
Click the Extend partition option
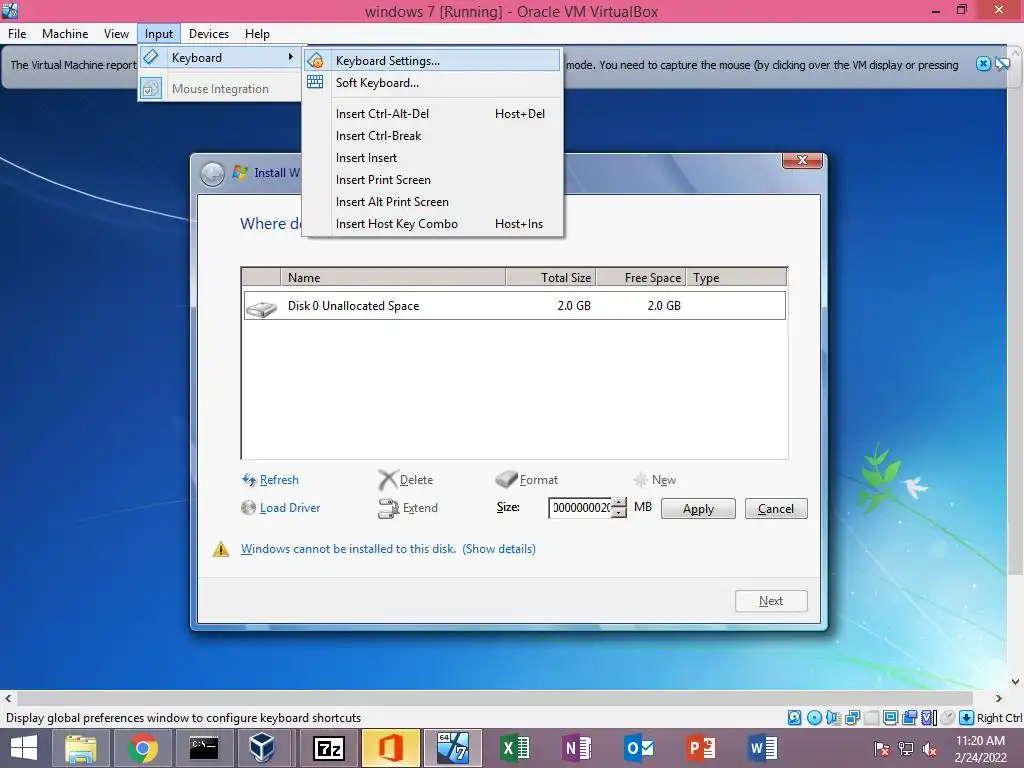click(x=408, y=508)
